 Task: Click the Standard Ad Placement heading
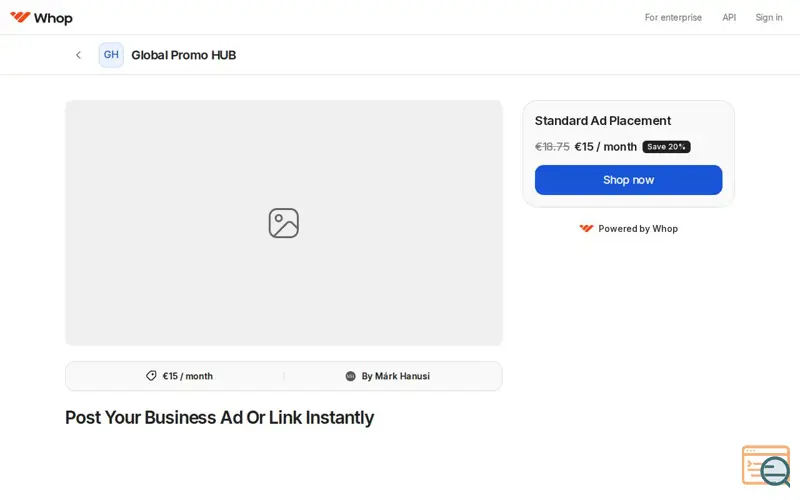(603, 121)
